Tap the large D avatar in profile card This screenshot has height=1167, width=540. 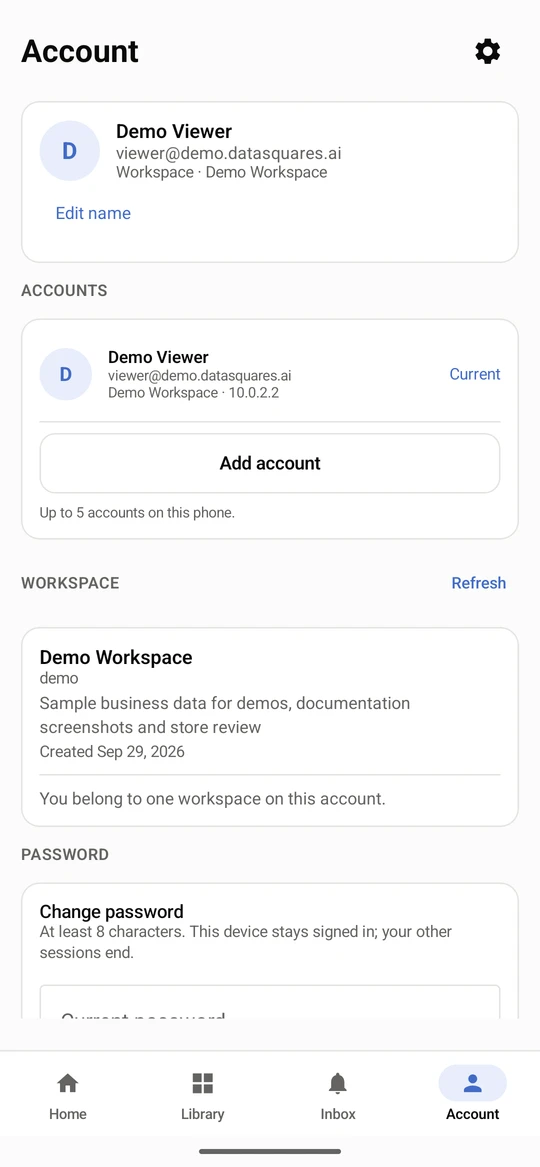point(69,151)
